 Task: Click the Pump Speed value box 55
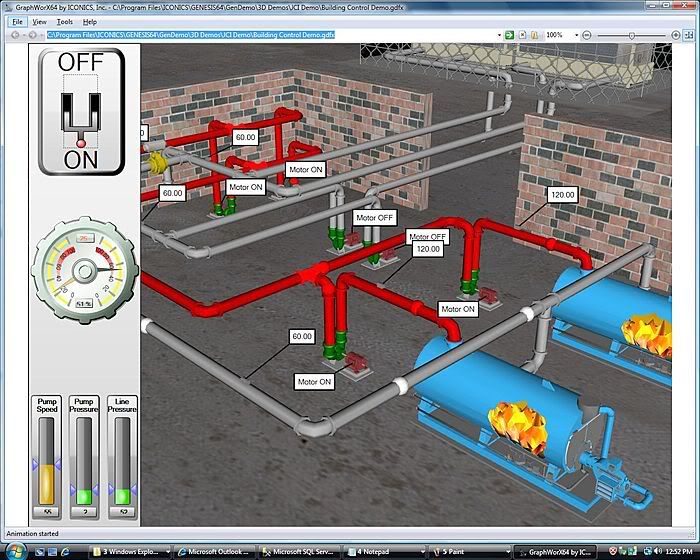coord(46,512)
